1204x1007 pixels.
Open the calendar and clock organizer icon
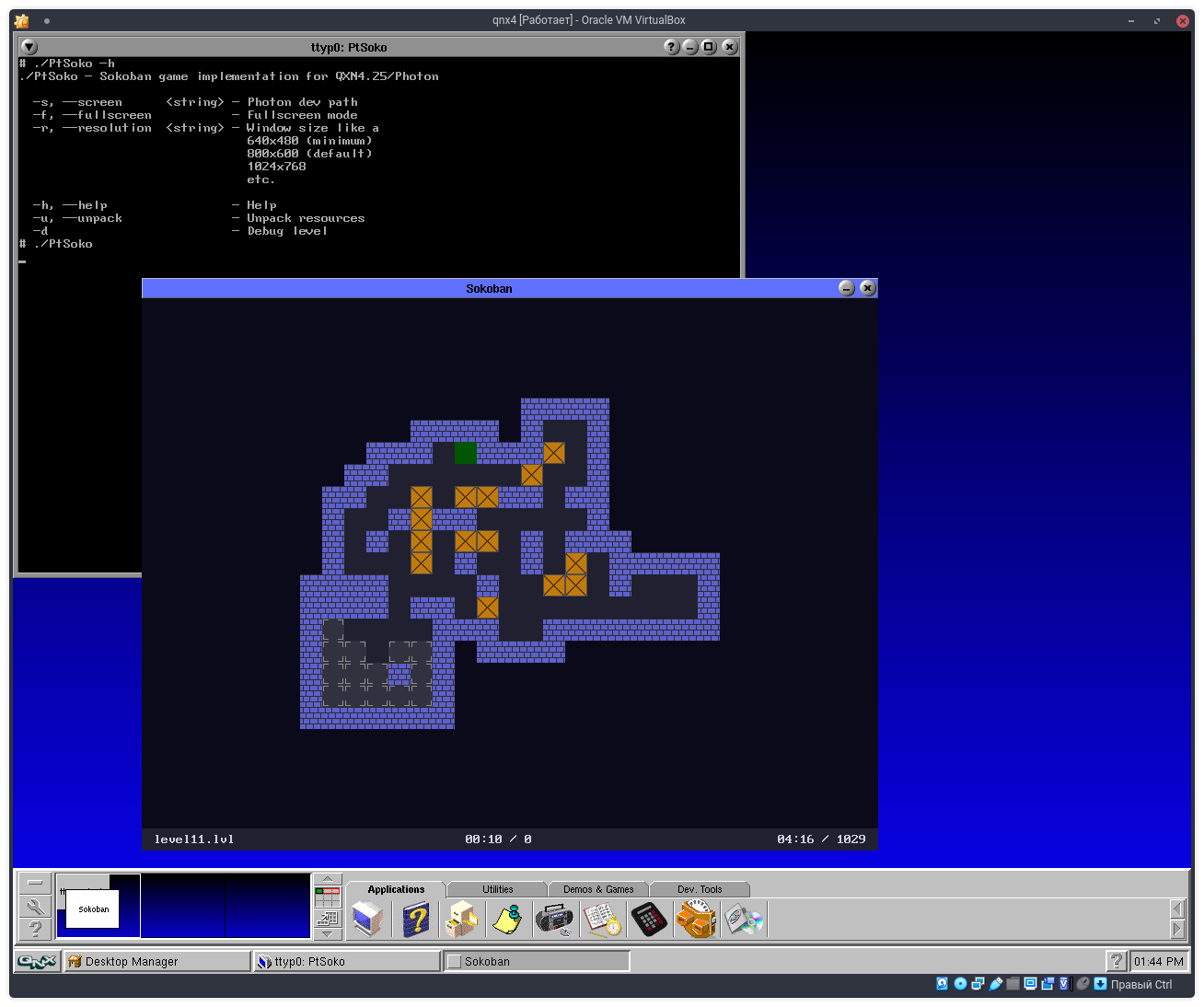pyautogui.click(x=602, y=919)
